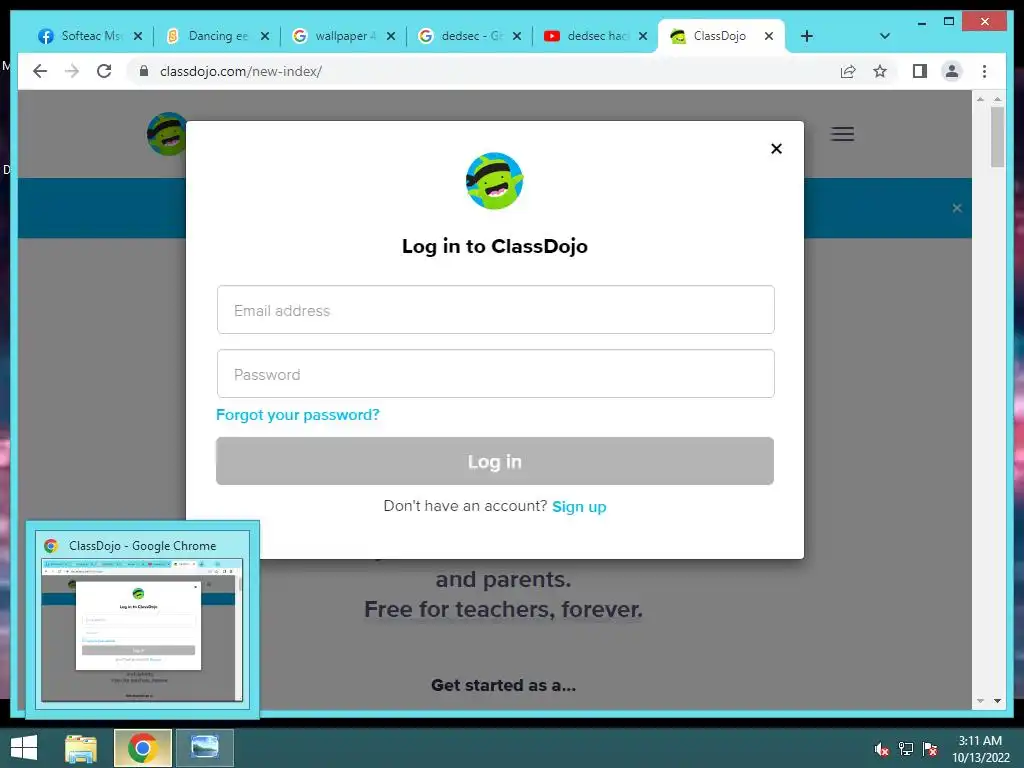Click the scrollbar up arrow
The height and width of the screenshot is (768, 1024).
click(997, 99)
